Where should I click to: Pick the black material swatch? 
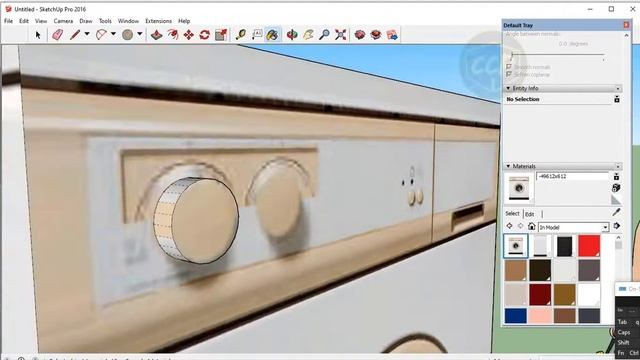pos(564,246)
